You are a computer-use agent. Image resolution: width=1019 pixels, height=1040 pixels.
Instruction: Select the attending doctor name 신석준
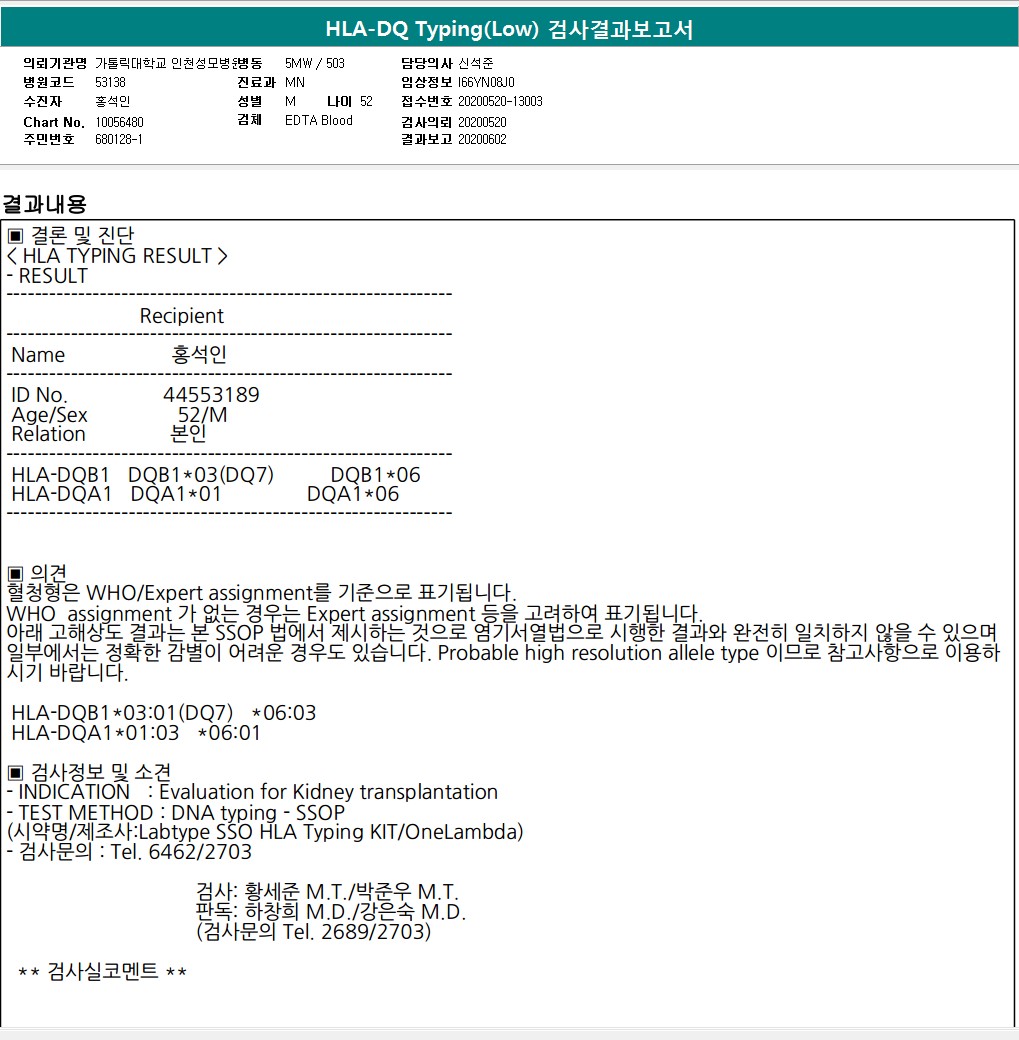click(476, 63)
